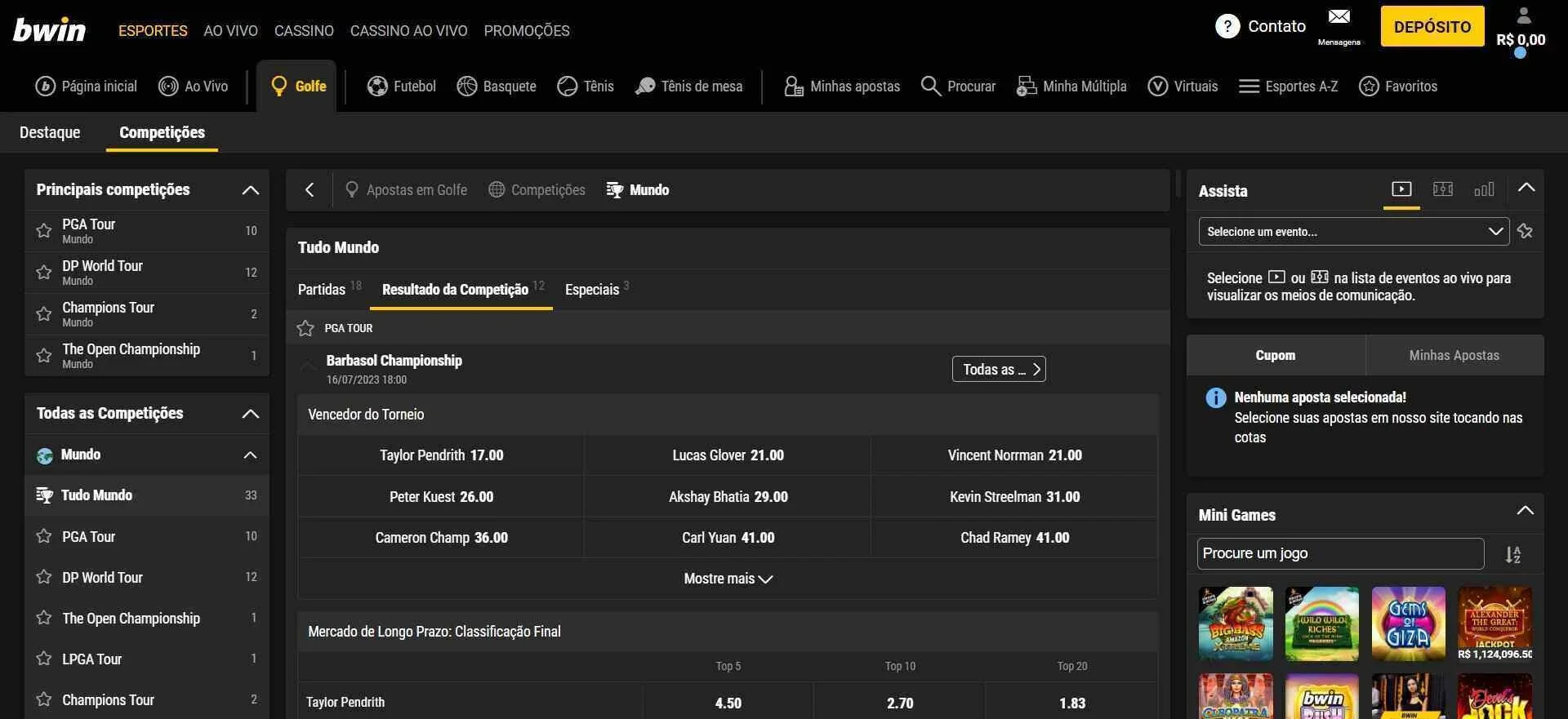Select the statistics chart icon in Assista
The width and height of the screenshot is (1568, 719).
click(x=1484, y=189)
